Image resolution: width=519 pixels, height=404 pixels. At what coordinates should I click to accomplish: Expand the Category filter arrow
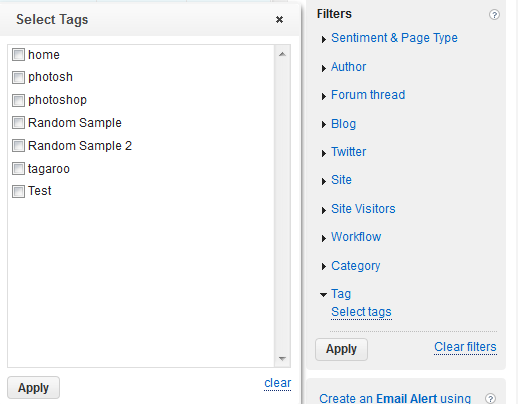(323, 267)
